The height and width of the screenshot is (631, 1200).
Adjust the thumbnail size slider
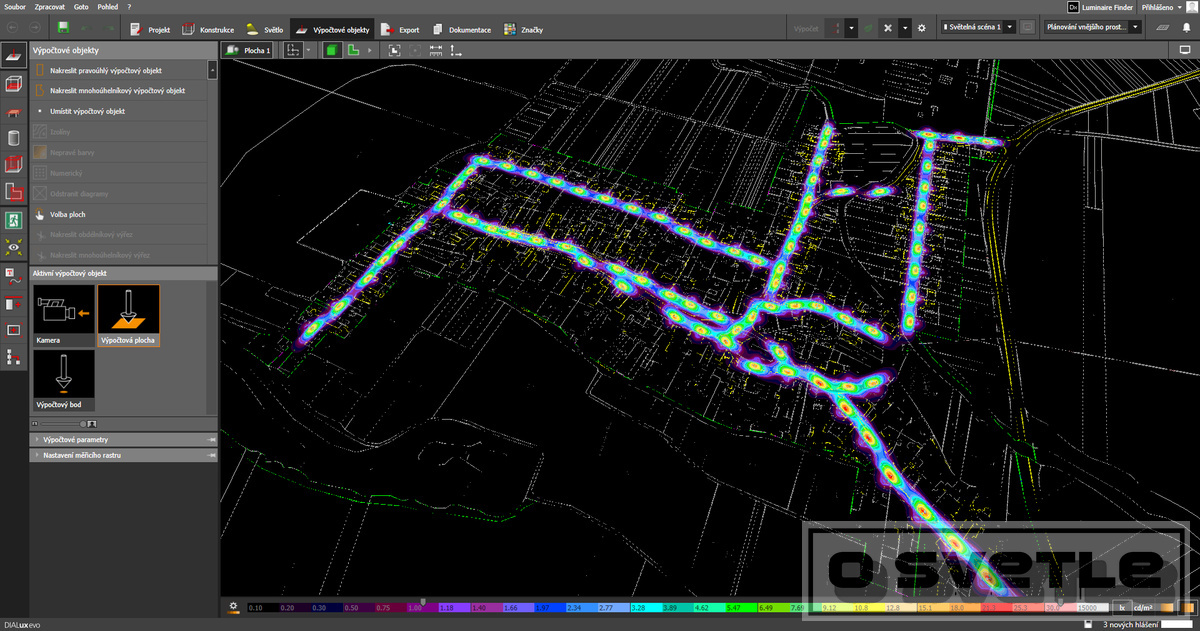click(82, 424)
